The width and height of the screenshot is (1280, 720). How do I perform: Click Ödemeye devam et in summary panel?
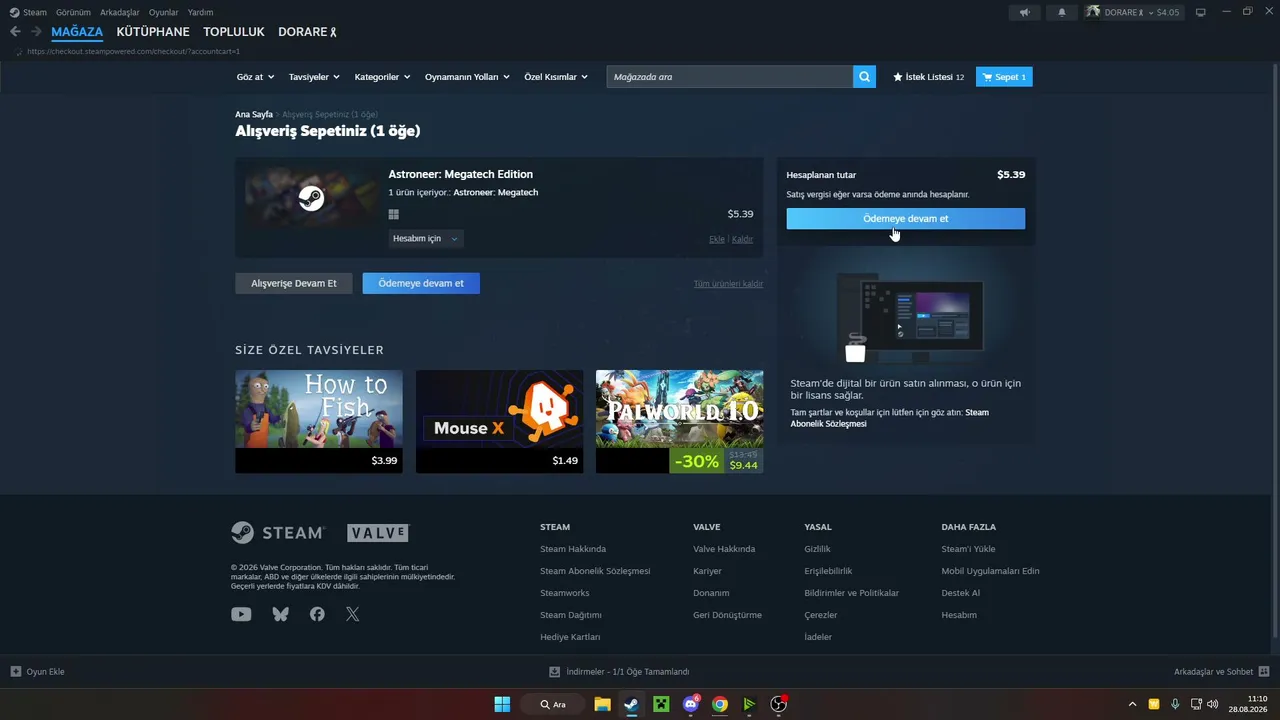pyautogui.click(x=905, y=218)
